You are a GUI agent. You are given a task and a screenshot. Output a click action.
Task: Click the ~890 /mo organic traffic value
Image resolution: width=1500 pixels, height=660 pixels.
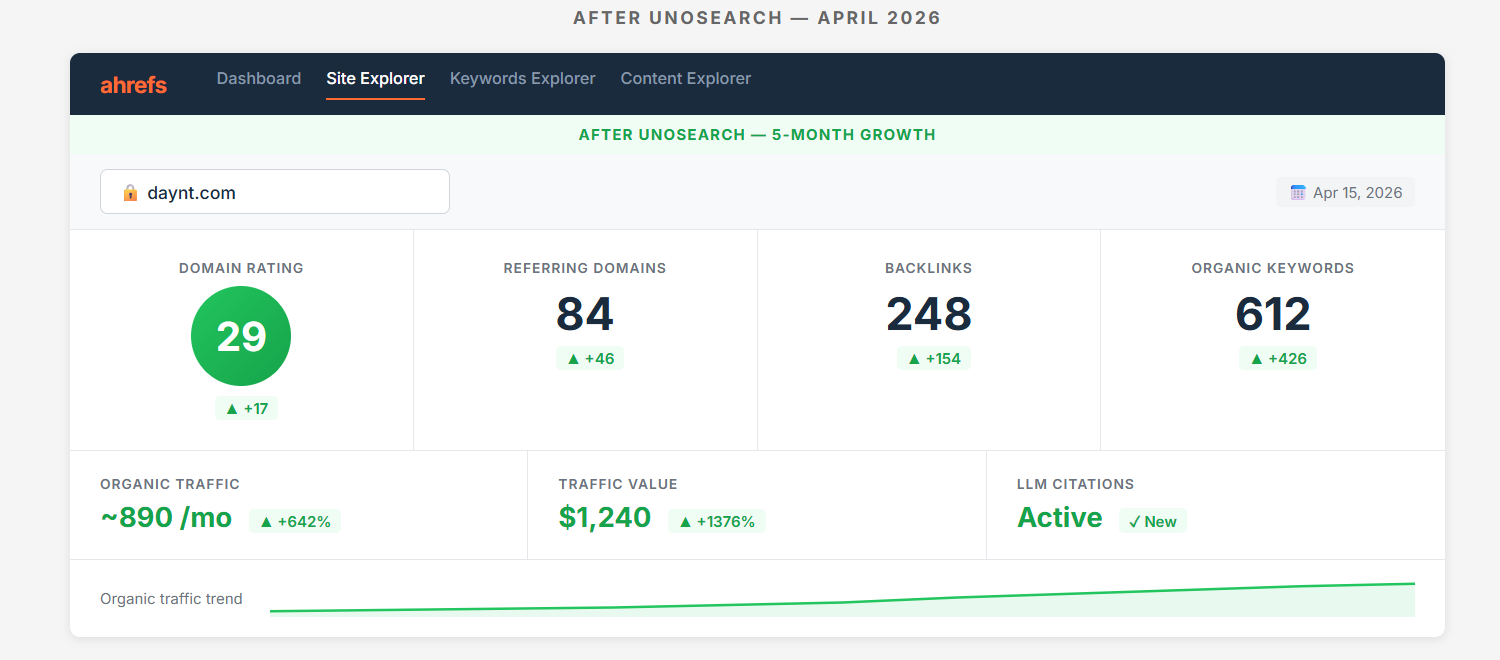166,518
